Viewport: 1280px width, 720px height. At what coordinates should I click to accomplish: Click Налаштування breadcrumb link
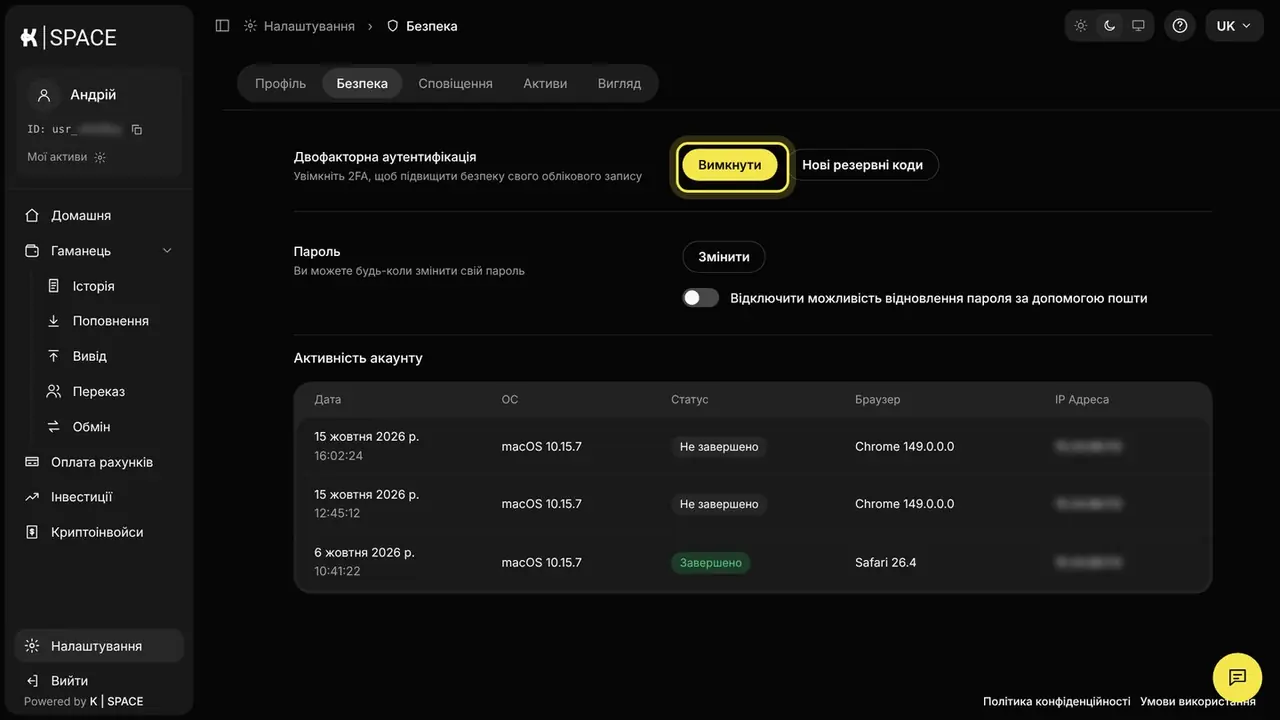point(309,26)
